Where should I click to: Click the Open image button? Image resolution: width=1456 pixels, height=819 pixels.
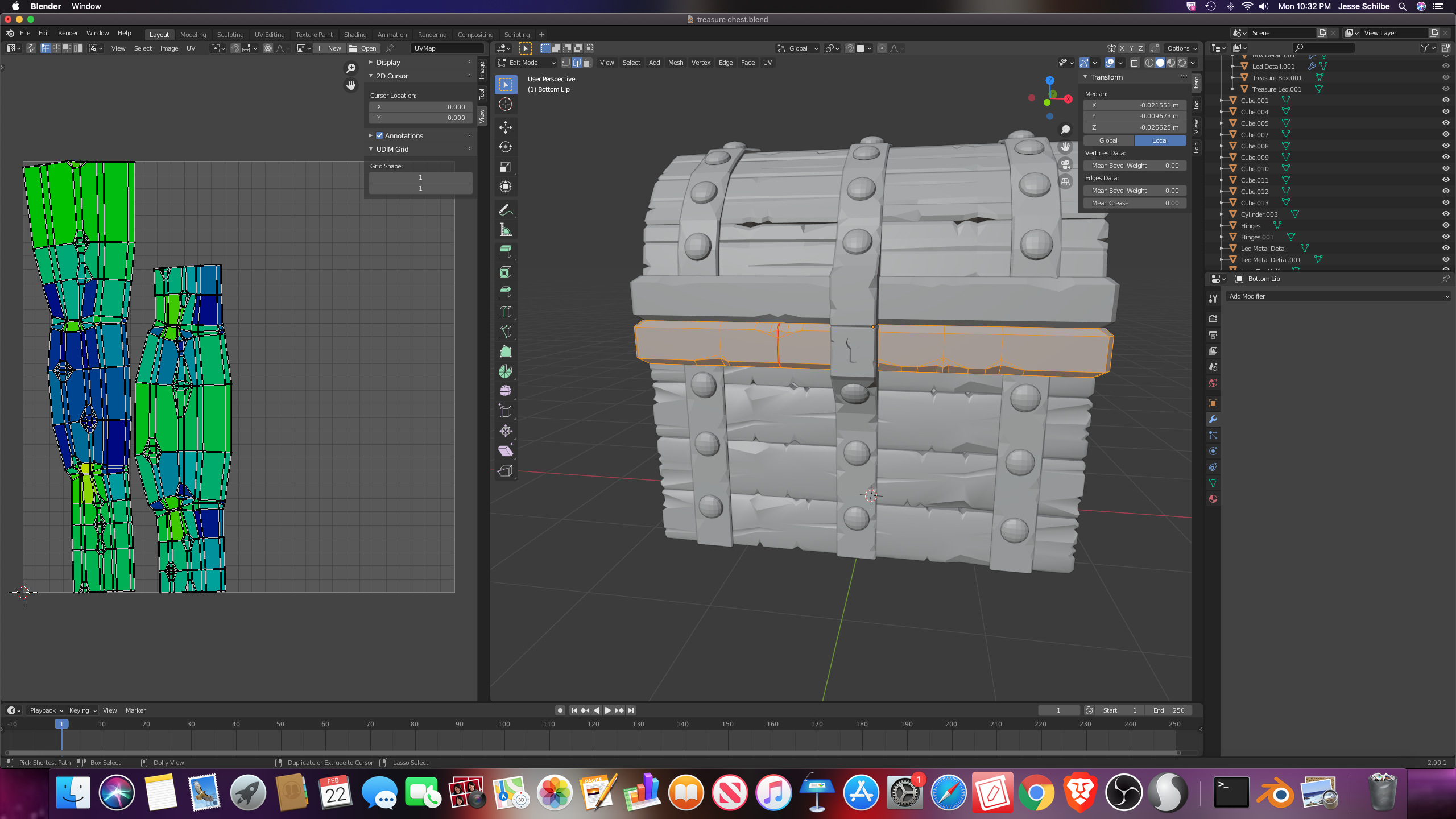(362, 48)
